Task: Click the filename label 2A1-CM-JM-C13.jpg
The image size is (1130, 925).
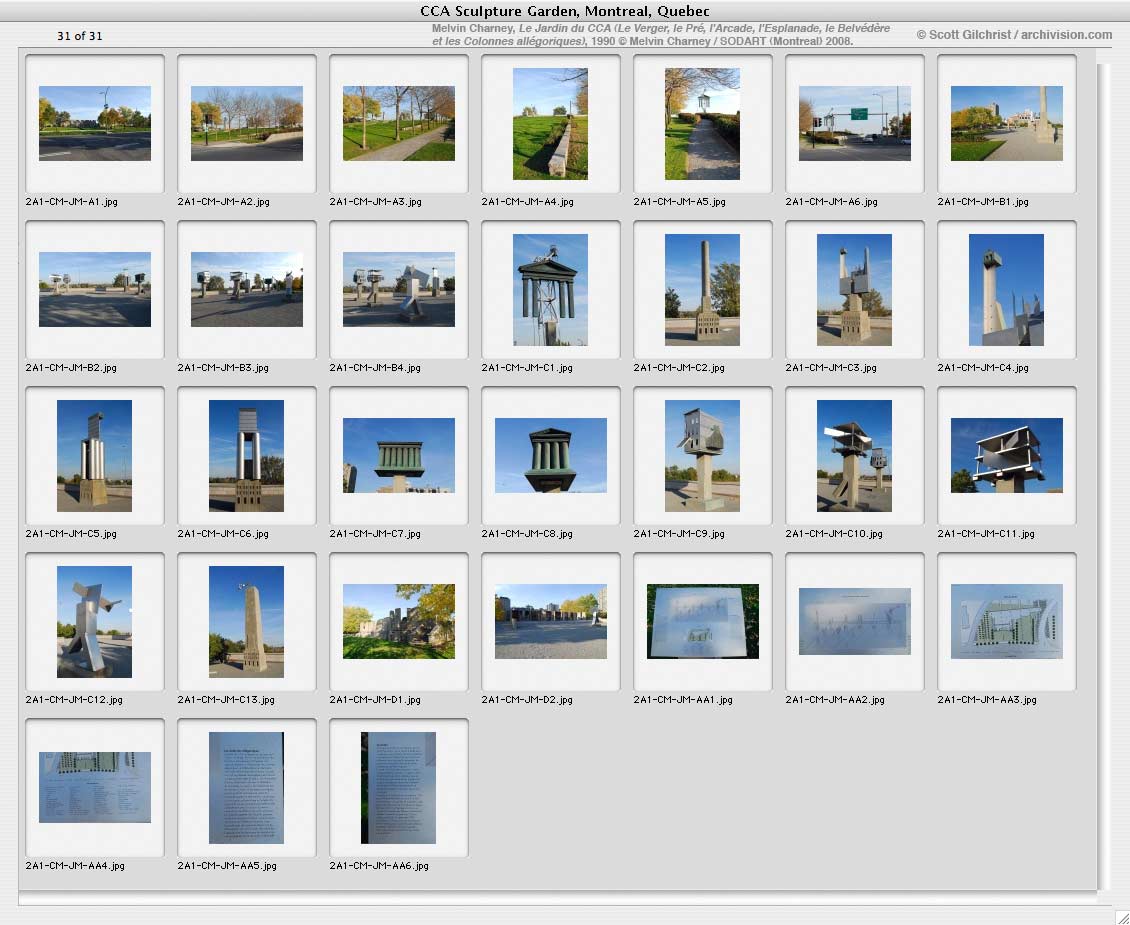Action: [226, 700]
